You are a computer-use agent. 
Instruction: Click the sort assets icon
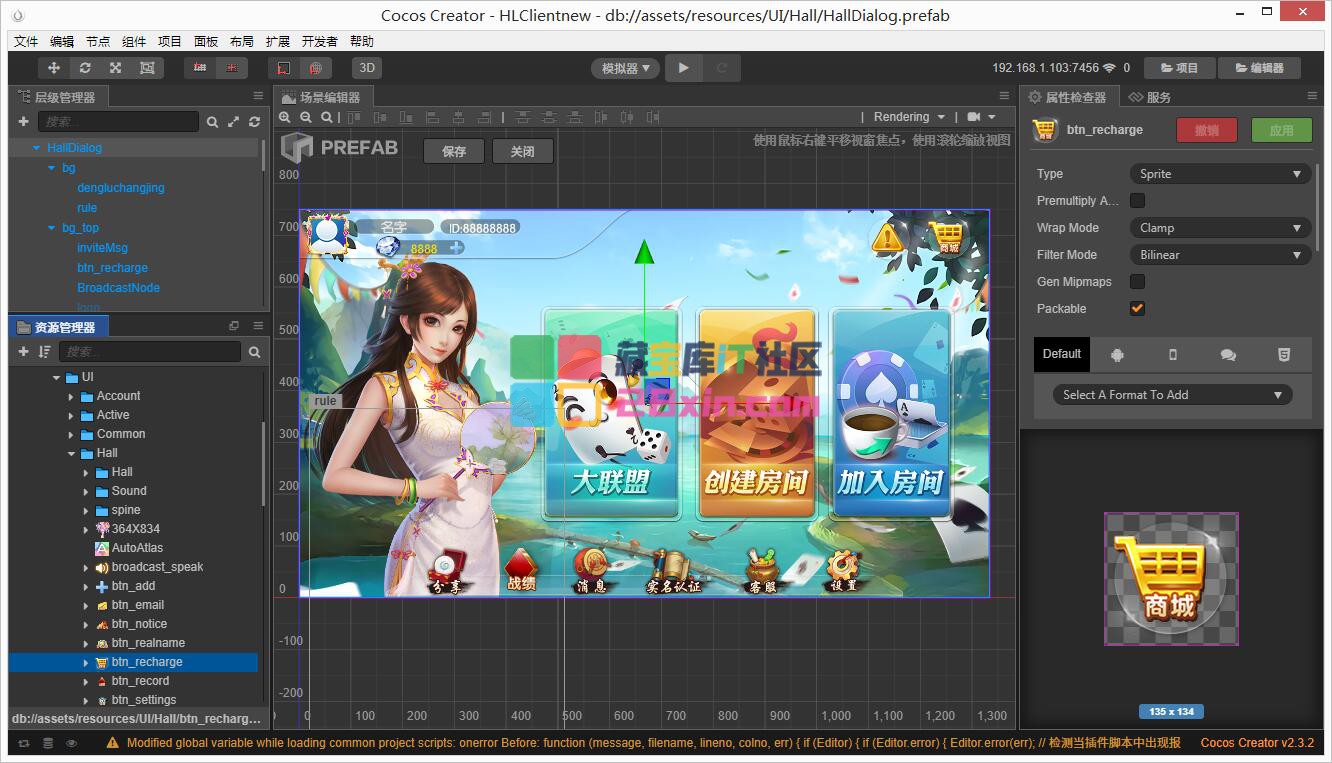click(44, 351)
